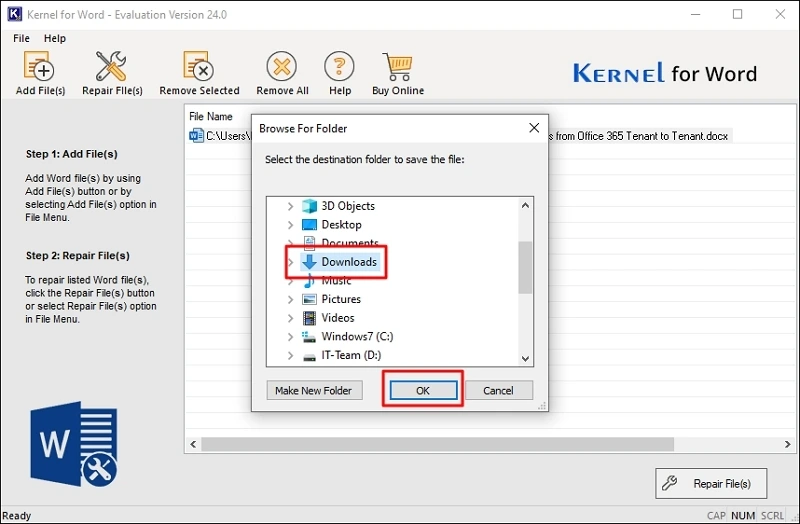The image size is (800, 524).
Task: Open the Help menu
Action: click(x=55, y=38)
